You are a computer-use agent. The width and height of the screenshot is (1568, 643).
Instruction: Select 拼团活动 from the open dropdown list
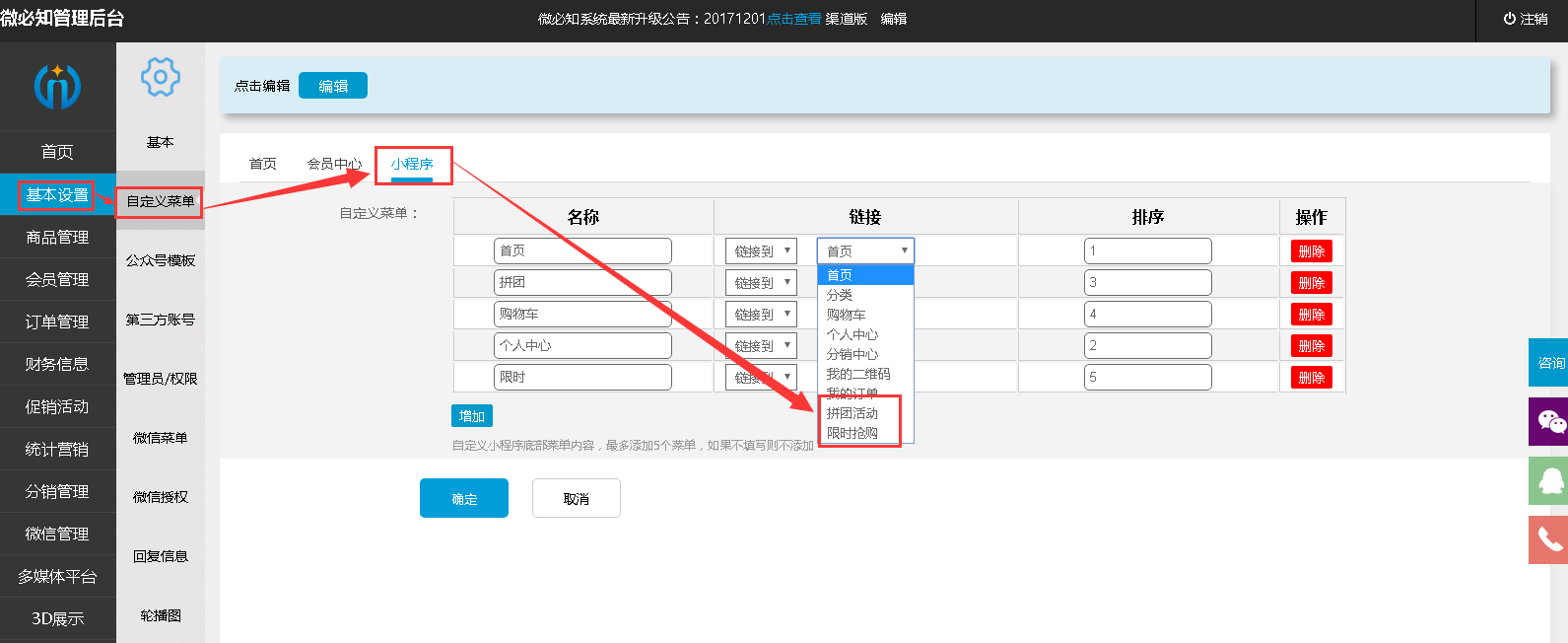click(x=852, y=413)
